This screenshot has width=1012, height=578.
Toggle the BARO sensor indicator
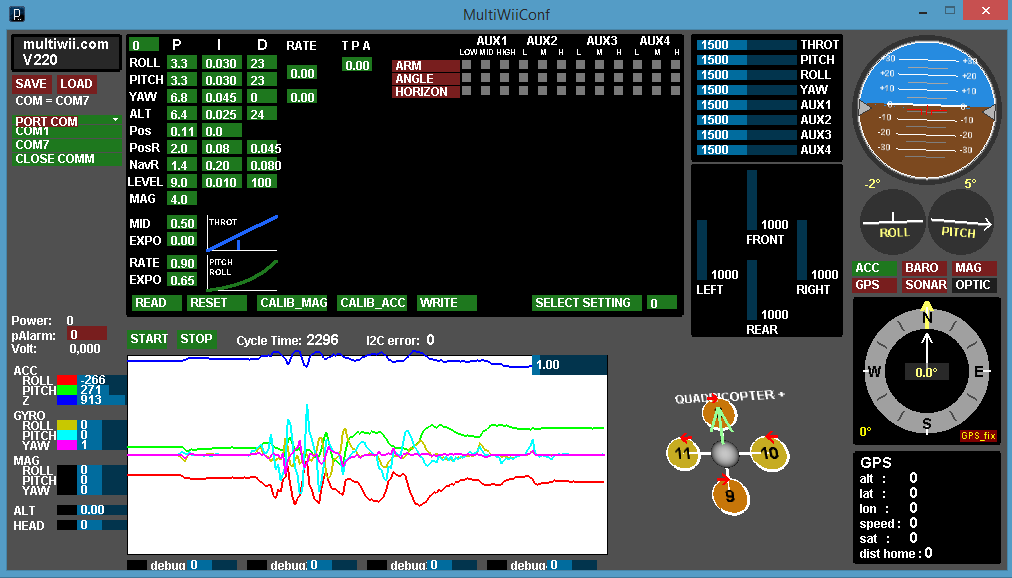924,268
